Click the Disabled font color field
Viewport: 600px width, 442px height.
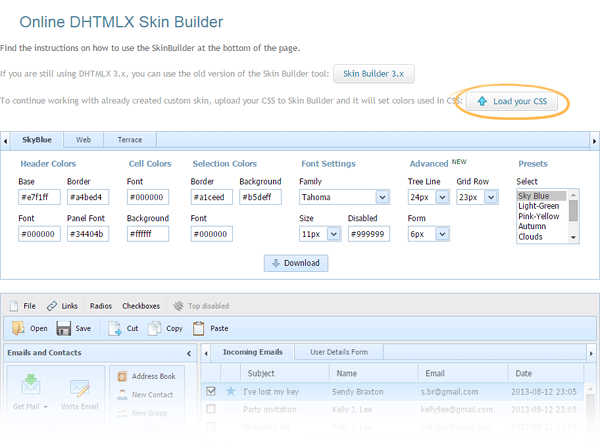(369, 234)
